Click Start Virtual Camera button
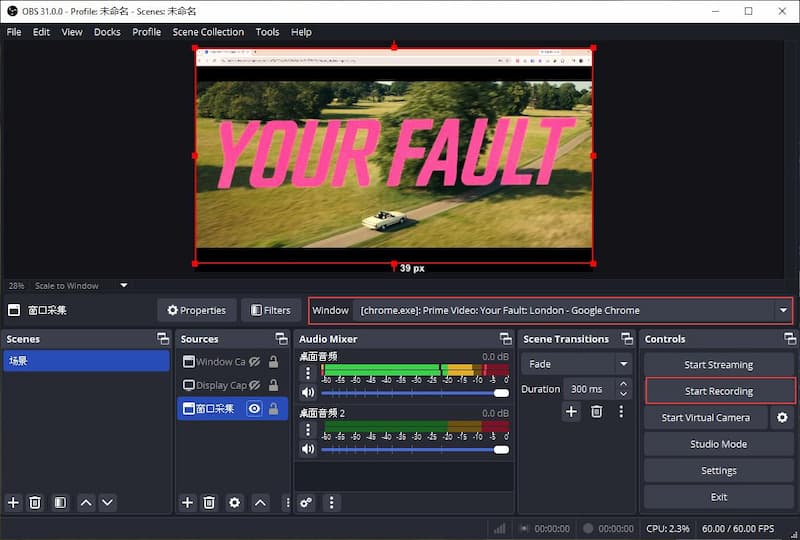 (706, 418)
